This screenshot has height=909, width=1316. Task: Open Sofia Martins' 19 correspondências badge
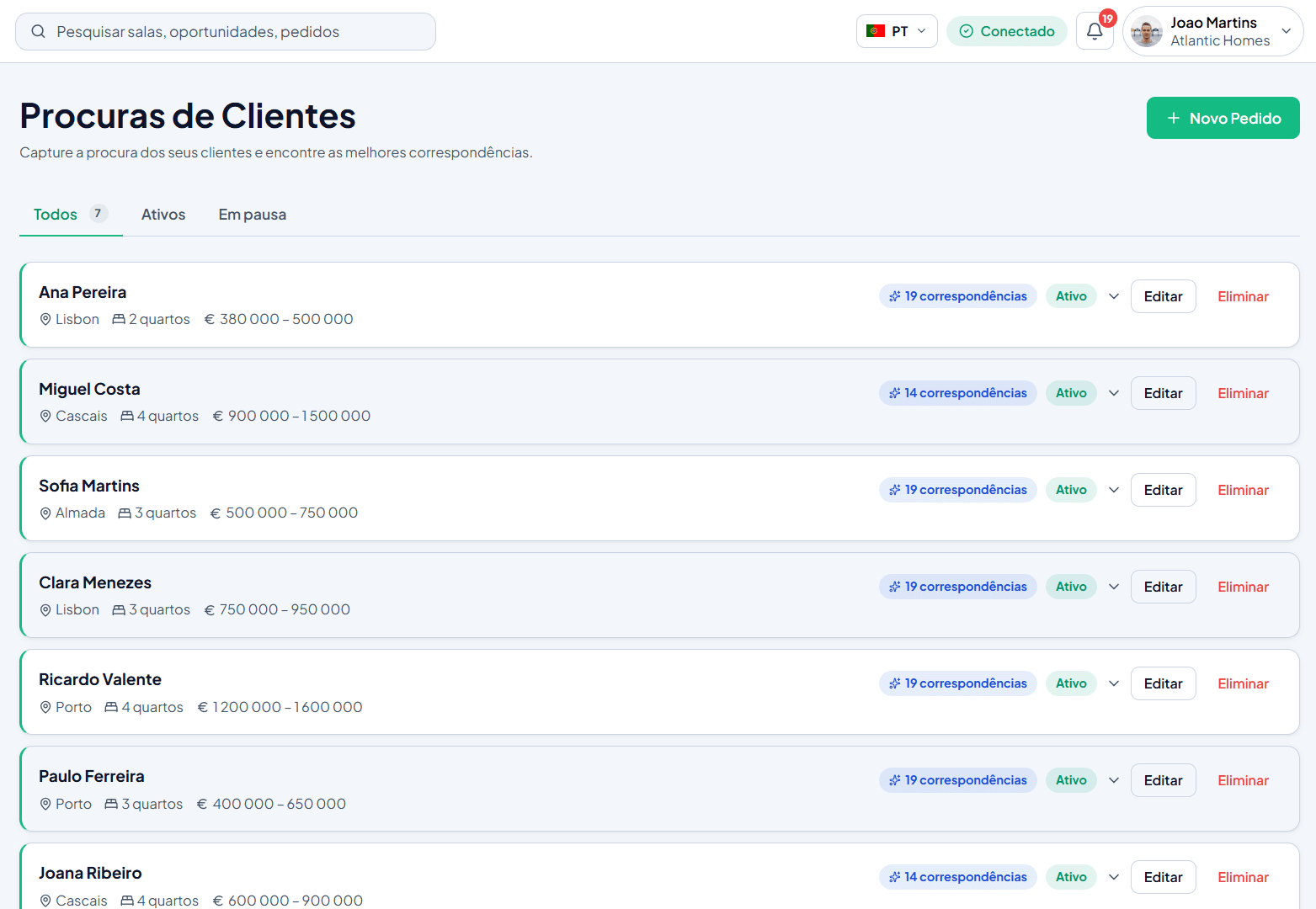point(957,490)
